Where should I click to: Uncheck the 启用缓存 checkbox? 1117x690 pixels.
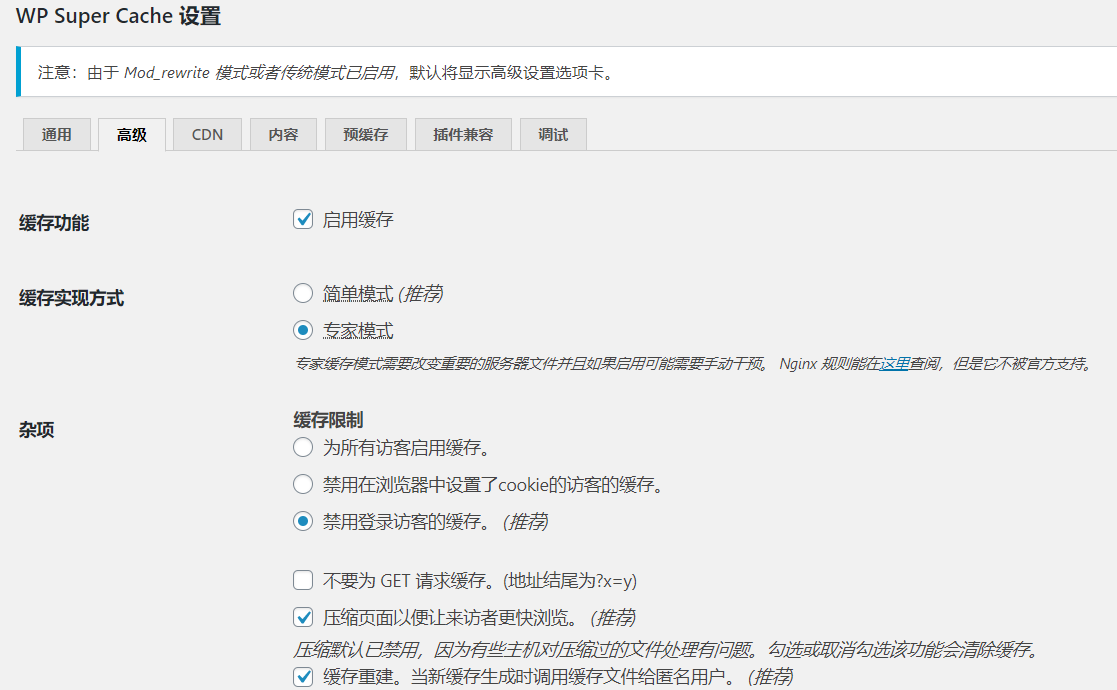click(x=303, y=220)
